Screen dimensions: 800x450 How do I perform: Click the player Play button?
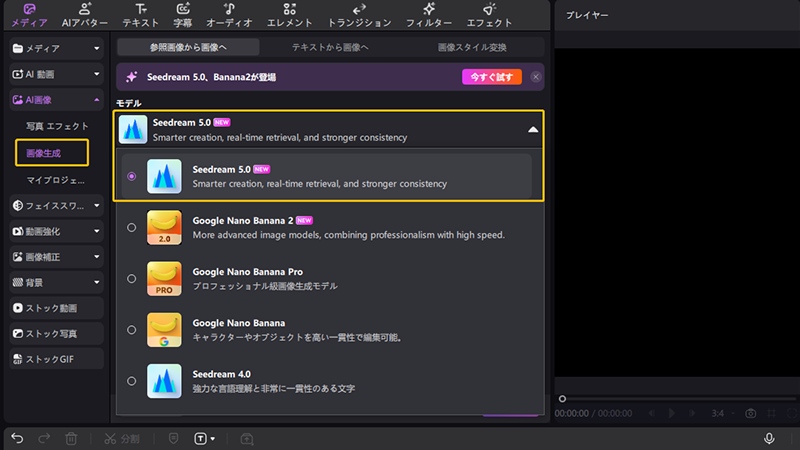click(x=671, y=413)
